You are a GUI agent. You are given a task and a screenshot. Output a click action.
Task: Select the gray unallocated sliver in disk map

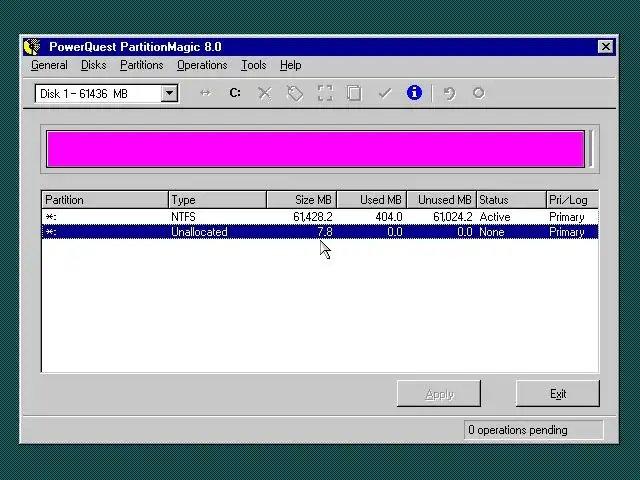pos(590,149)
